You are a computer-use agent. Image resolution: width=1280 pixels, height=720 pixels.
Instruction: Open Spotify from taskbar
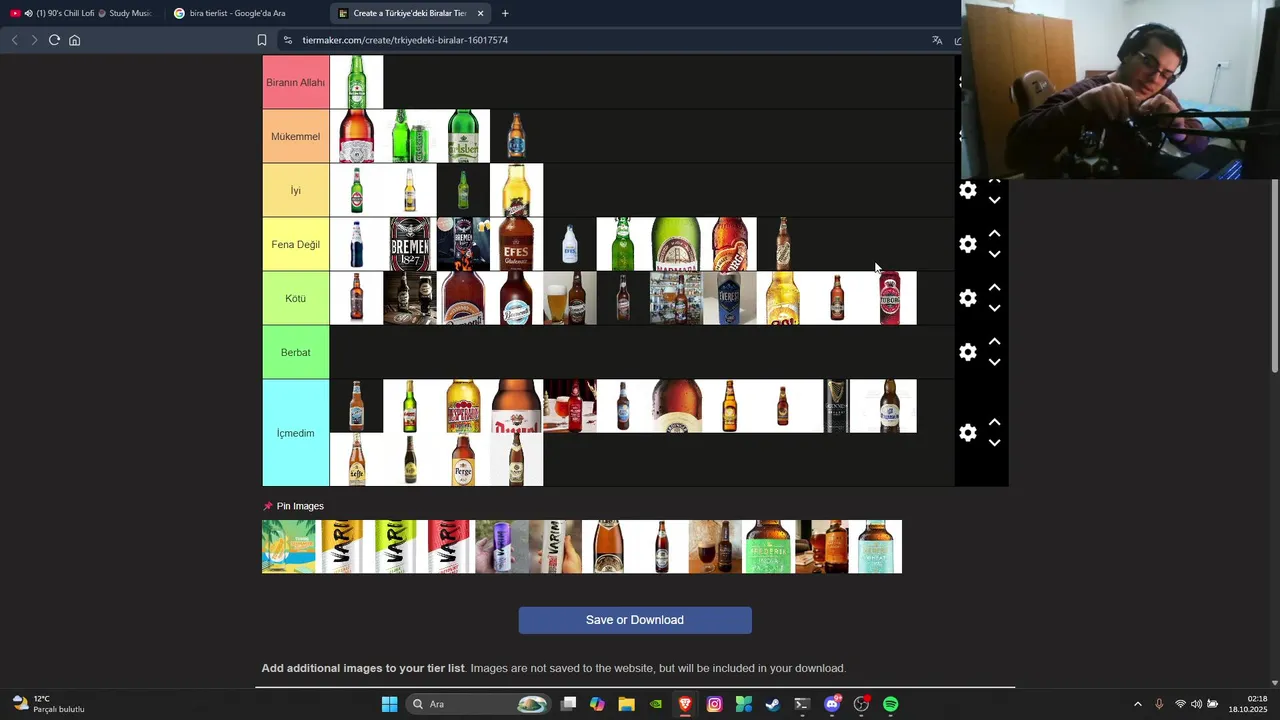point(890,704)
